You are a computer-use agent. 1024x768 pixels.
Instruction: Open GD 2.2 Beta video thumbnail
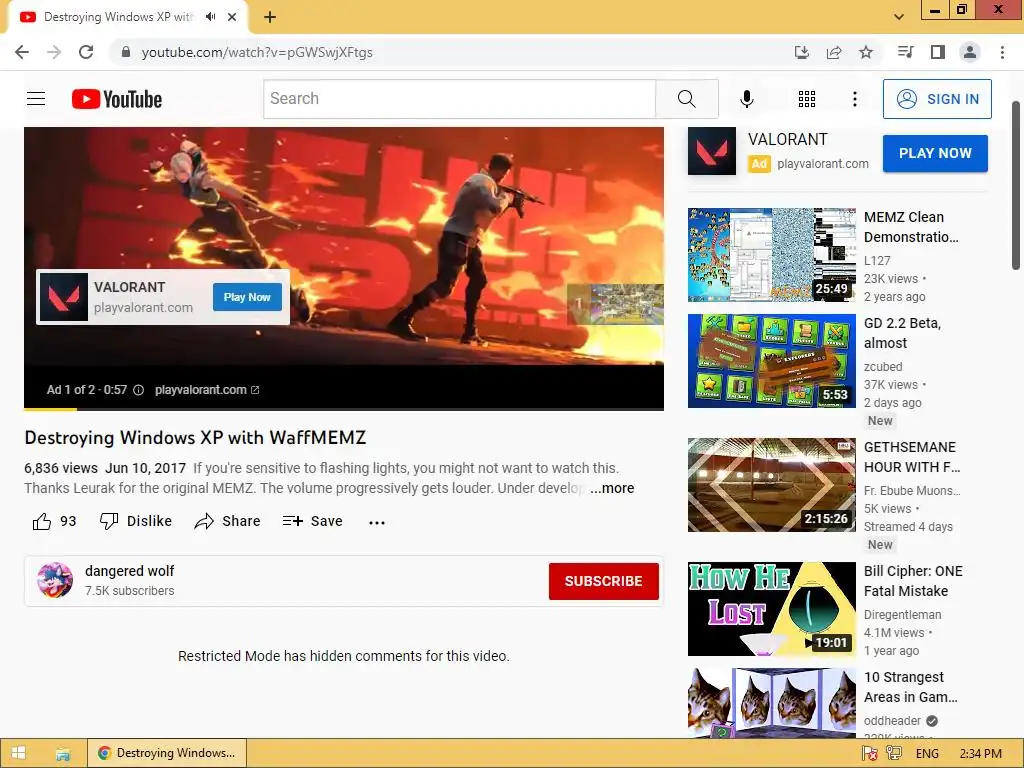pos(771,360)
